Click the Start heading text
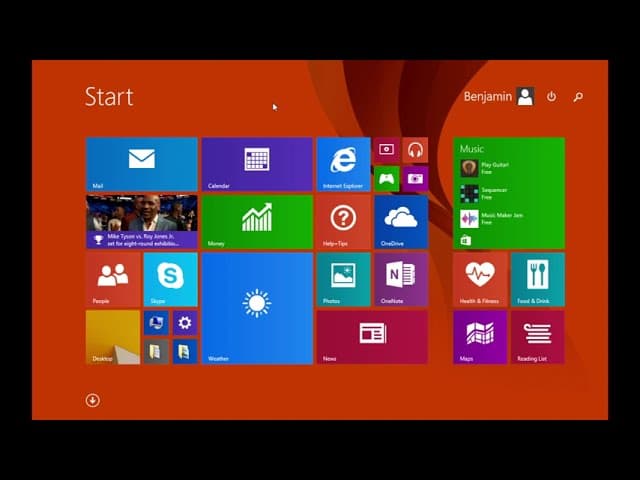Image resolution: width=640 pixels, height=480 pixels. click(x=109, y=97)
